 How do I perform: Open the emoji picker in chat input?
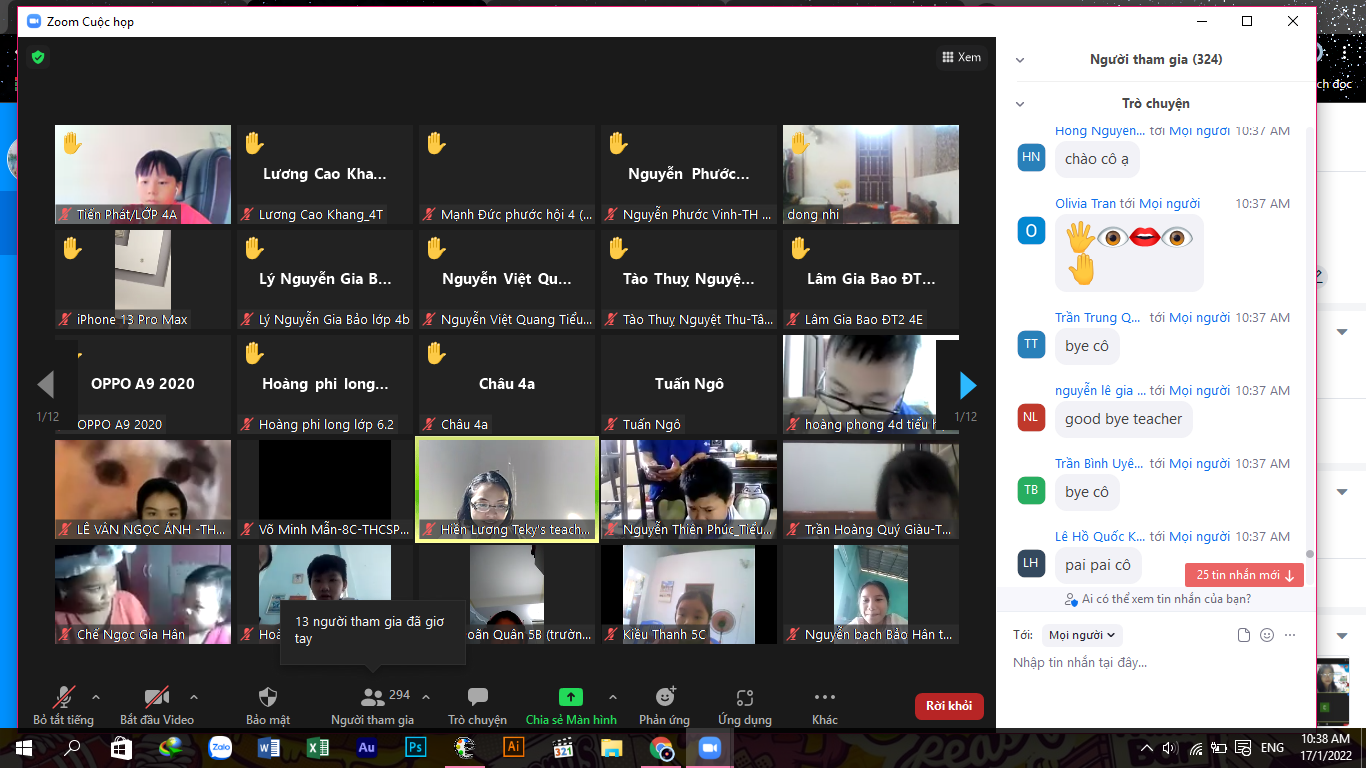click(1267, 635)
